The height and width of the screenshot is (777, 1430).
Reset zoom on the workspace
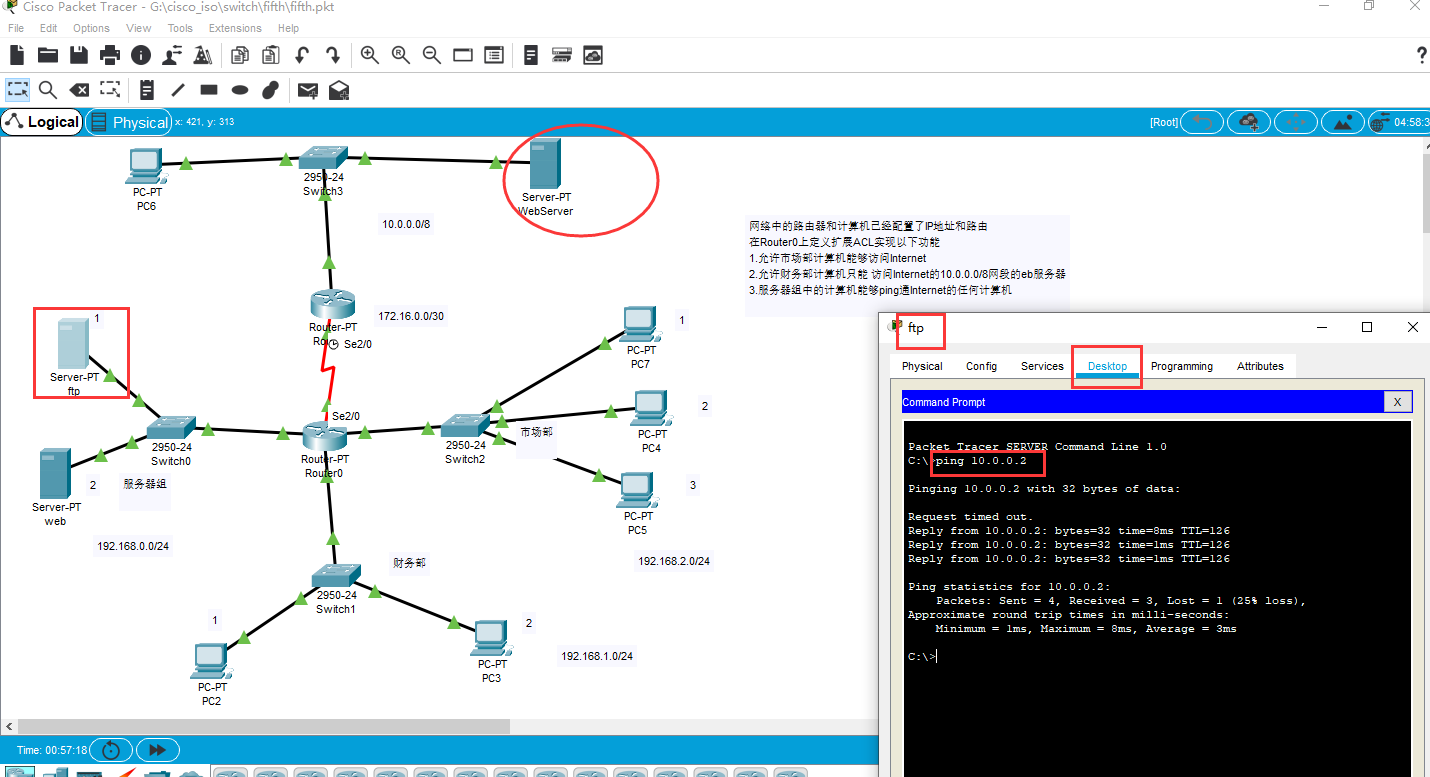click(x=401, y=55)
